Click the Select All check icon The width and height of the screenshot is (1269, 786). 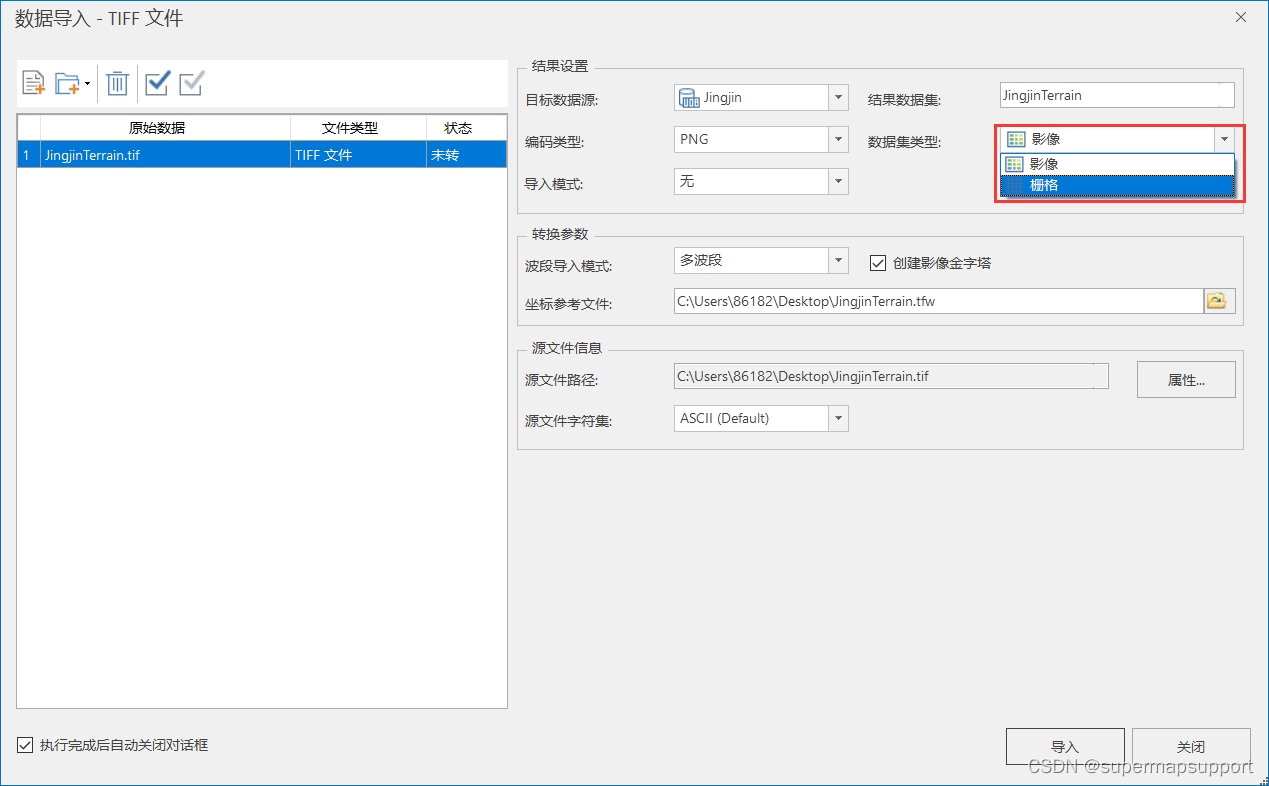pyautogui.click(x=156, y=83)
